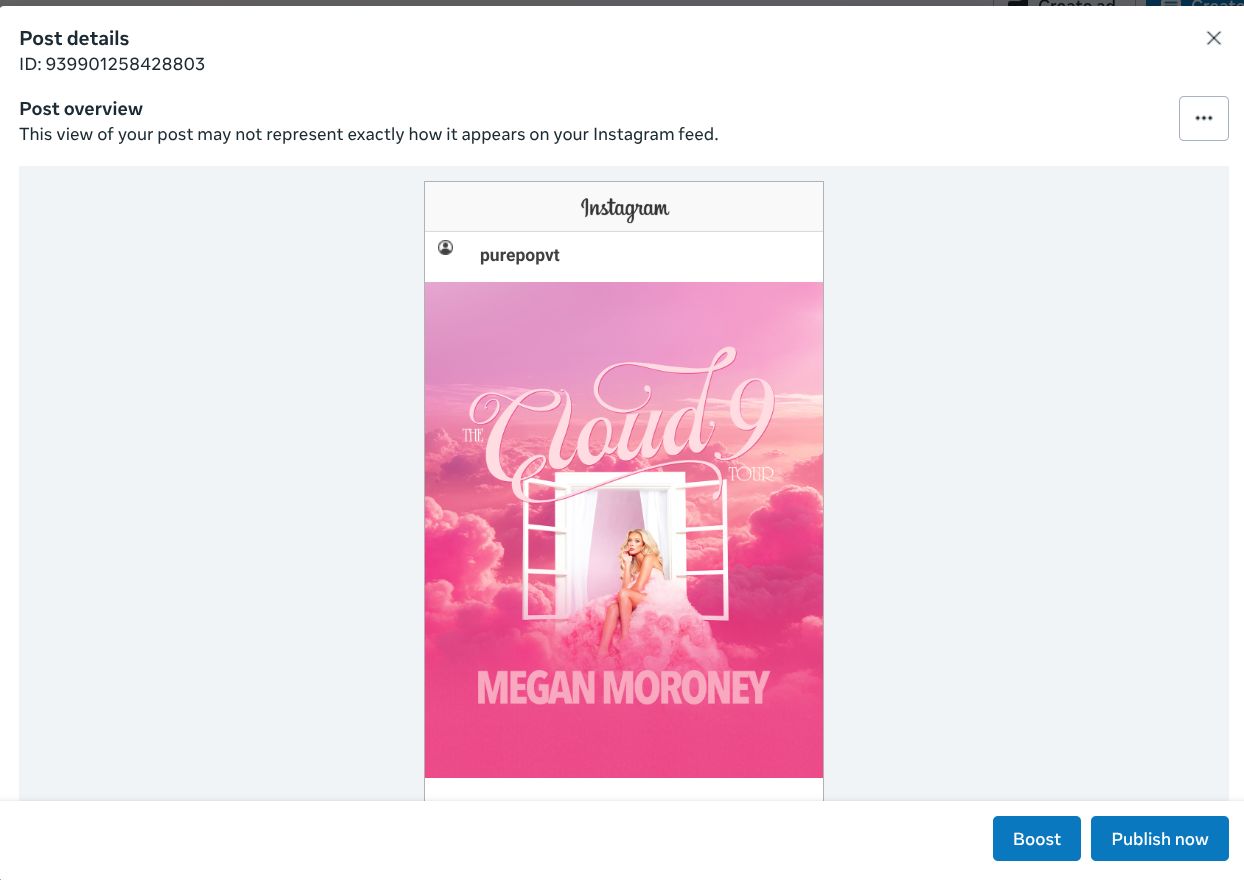Screen dimensions: 1244x880
Task: Click the Instagram wordmark logo
Action: (623, 207)
